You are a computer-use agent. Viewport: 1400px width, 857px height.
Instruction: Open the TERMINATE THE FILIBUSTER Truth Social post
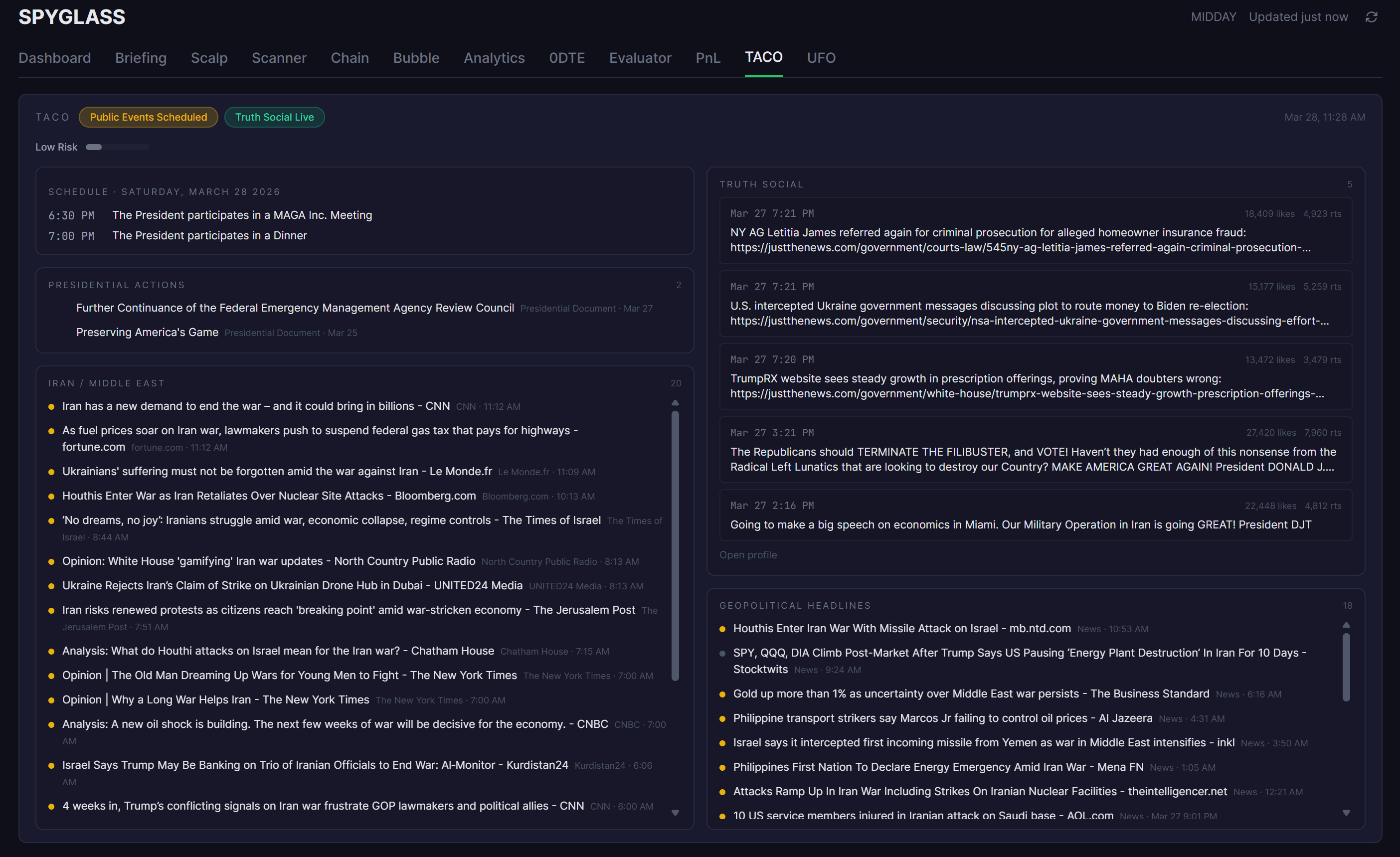click(1033, 459)
